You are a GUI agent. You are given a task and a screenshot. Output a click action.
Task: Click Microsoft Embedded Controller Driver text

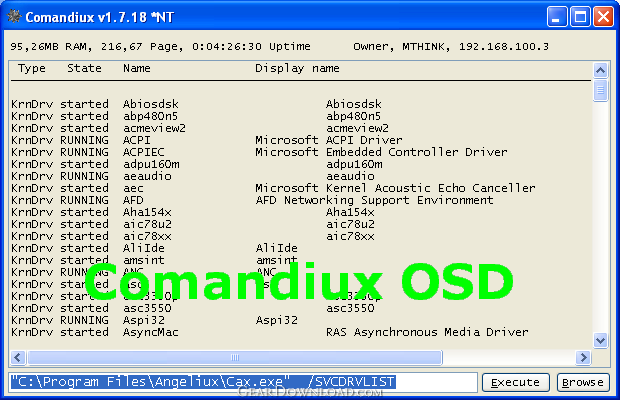381,152
